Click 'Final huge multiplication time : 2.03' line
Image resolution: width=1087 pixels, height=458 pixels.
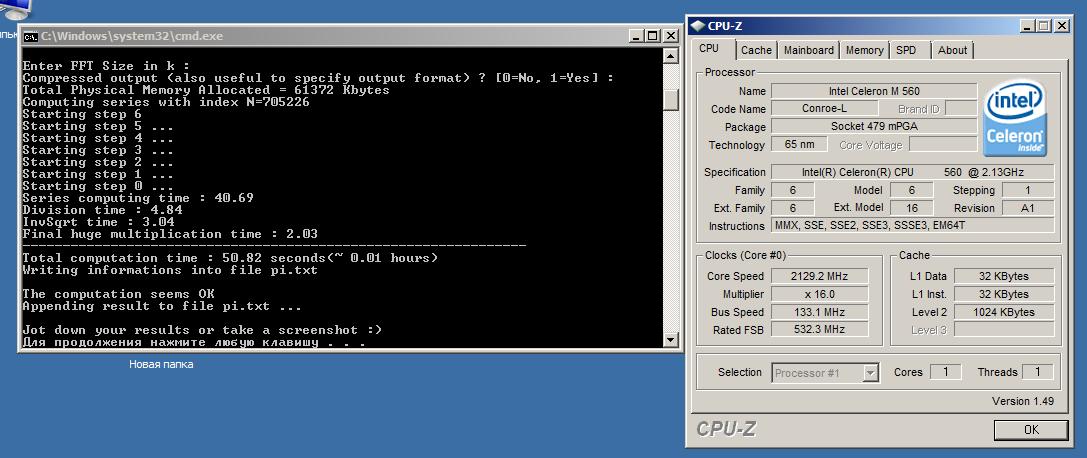coord(170,234)
